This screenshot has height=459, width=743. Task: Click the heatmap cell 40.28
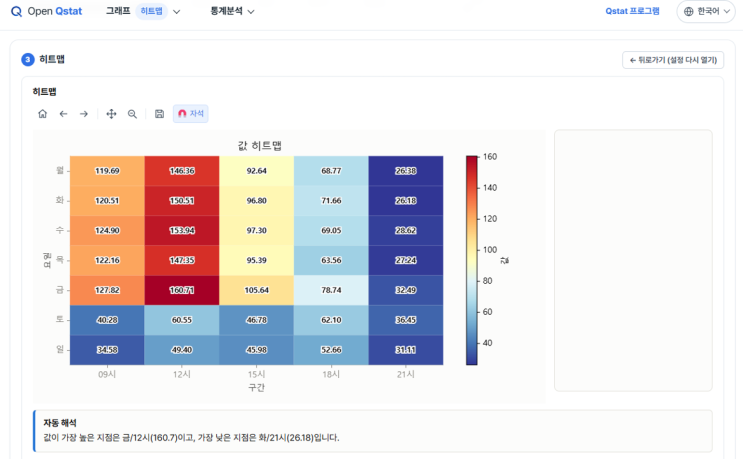(107, 320)
